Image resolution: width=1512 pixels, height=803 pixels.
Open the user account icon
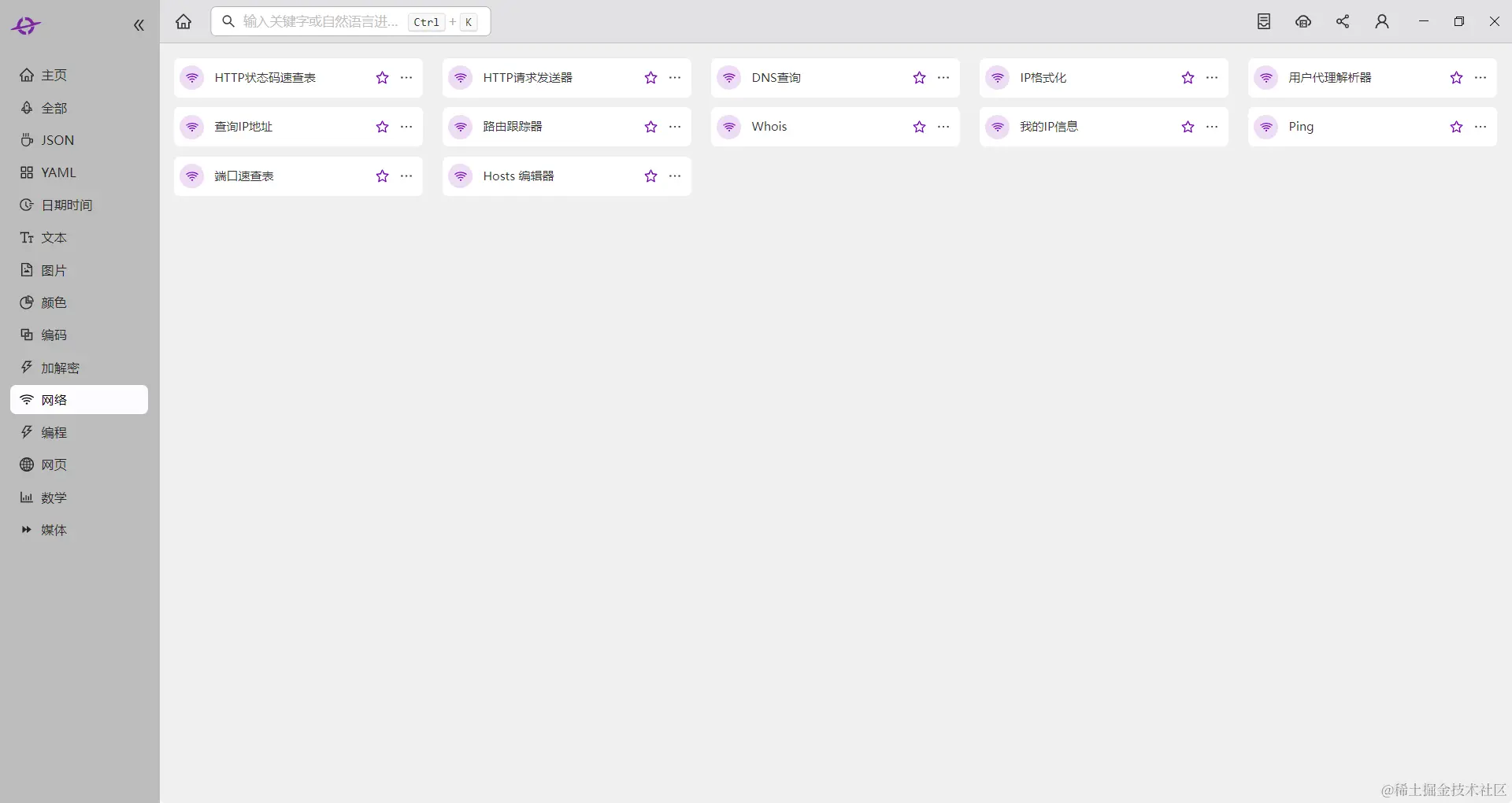tap(1382, 21)
